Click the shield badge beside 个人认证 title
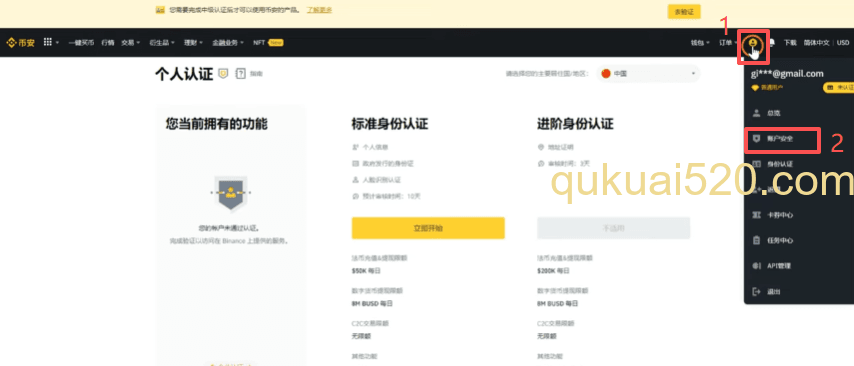 pos(223,73)
